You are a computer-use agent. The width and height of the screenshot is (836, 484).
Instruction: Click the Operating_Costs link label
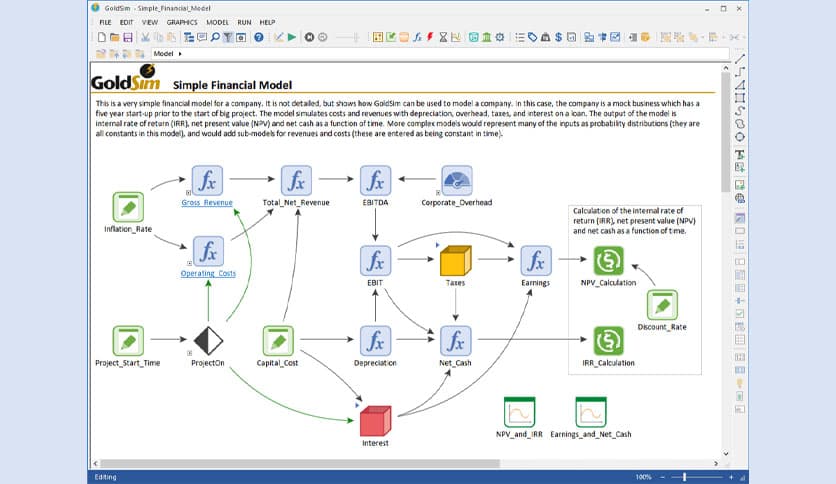(208, 273)
